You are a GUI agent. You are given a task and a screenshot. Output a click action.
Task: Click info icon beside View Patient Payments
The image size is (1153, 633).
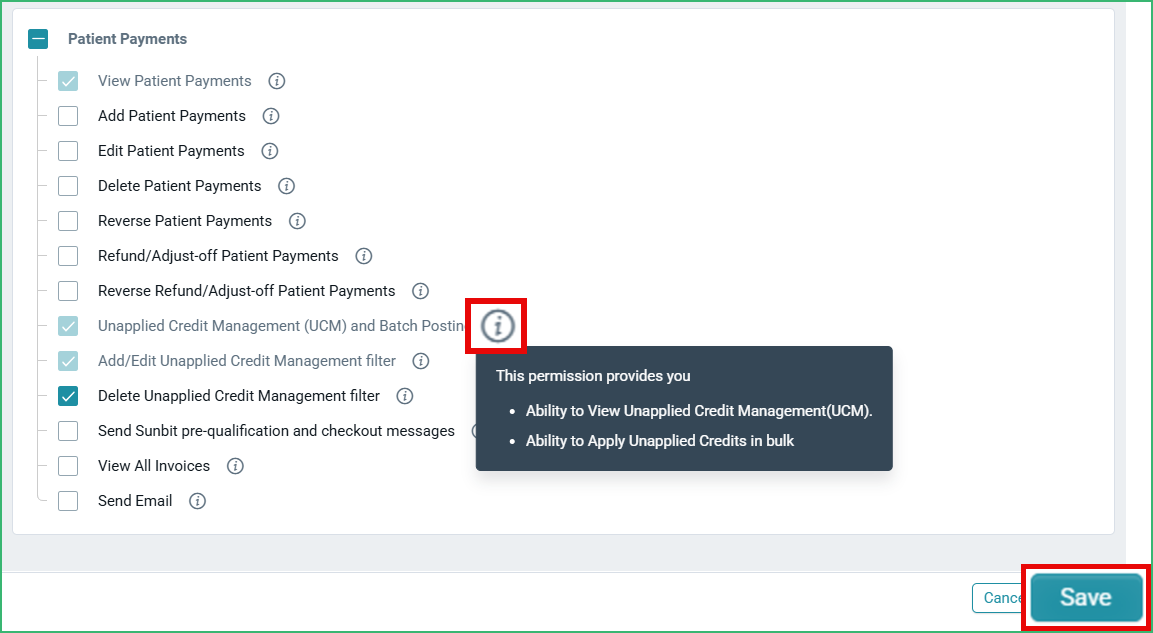276,81
